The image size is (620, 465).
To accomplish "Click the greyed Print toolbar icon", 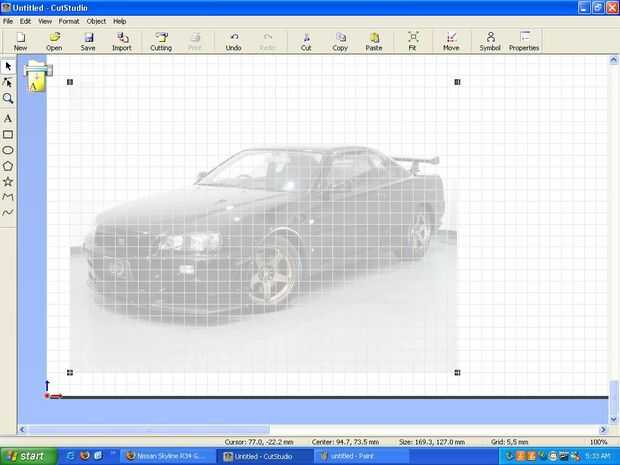I will tap(195, 41).
